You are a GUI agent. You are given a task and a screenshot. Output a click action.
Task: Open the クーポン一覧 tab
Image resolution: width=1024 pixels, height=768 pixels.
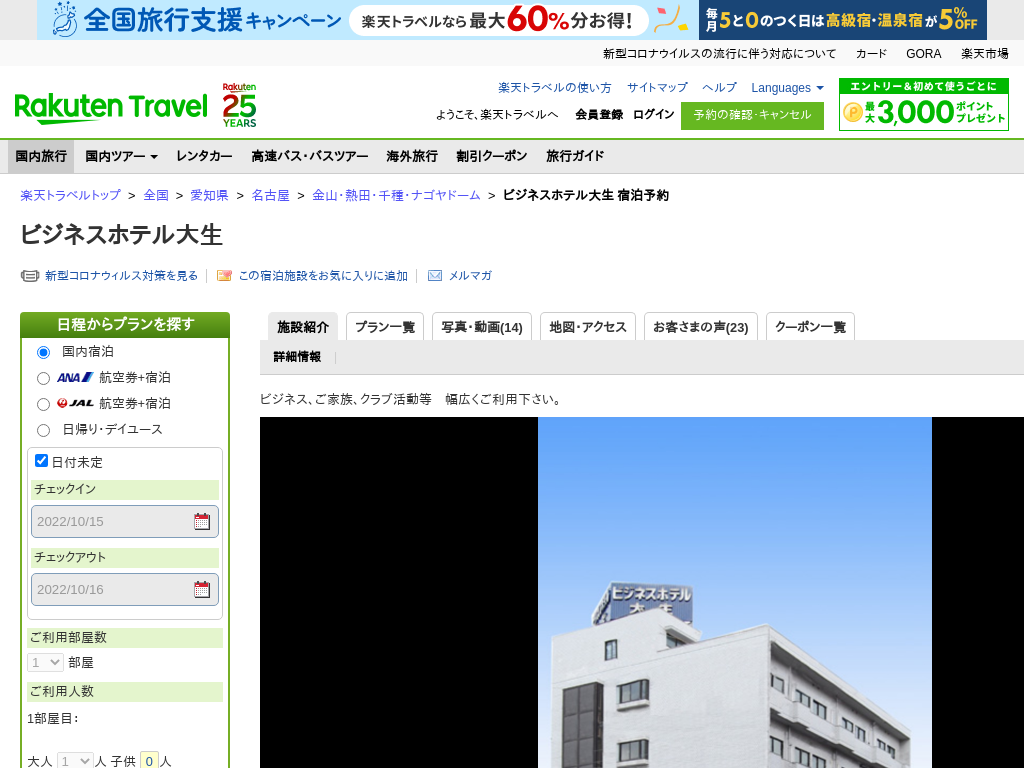pyautogui.click(x=810, y=327)
